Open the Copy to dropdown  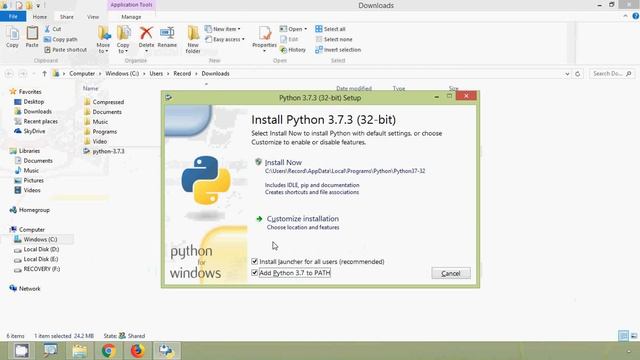[x=123, y=39]
